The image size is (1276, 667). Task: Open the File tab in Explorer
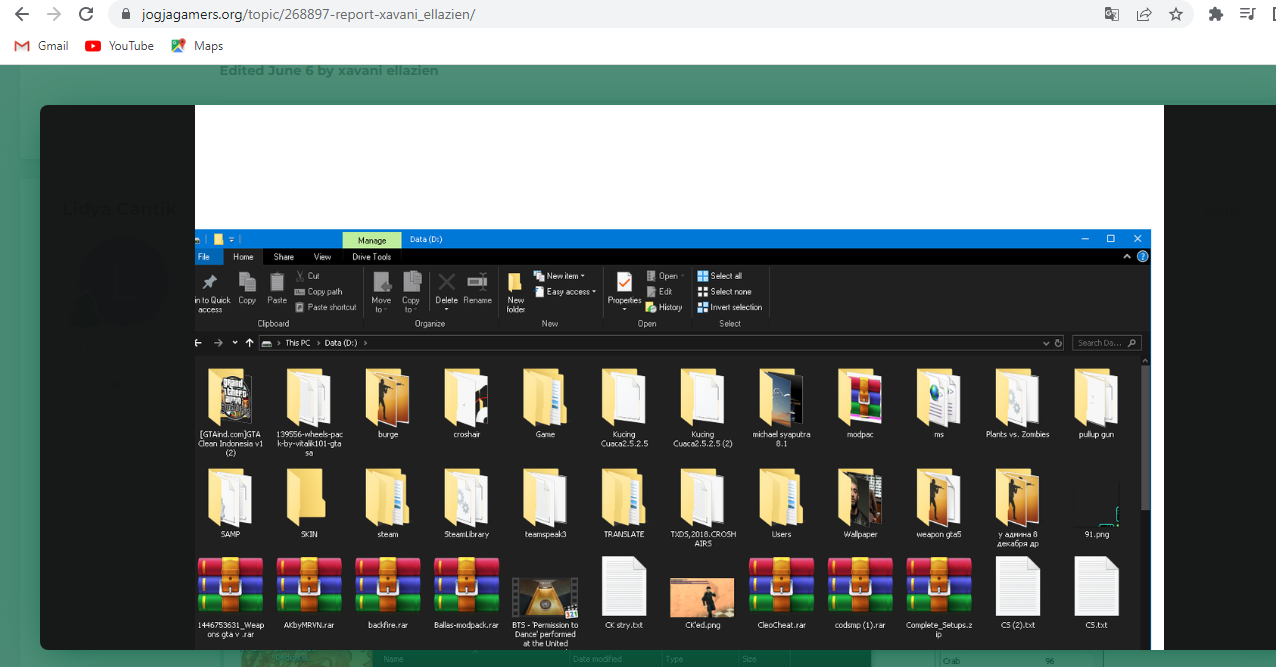click(x=204, y=257)
